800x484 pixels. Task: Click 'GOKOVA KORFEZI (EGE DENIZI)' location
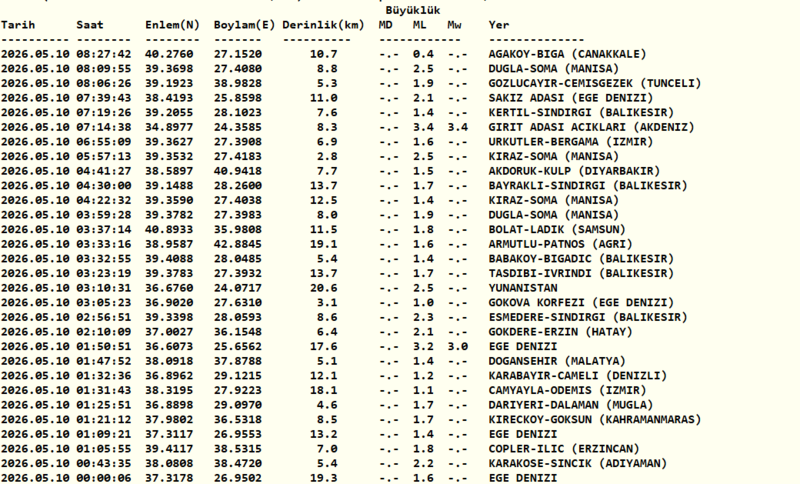pyautogui.click(x=581, y=303)
